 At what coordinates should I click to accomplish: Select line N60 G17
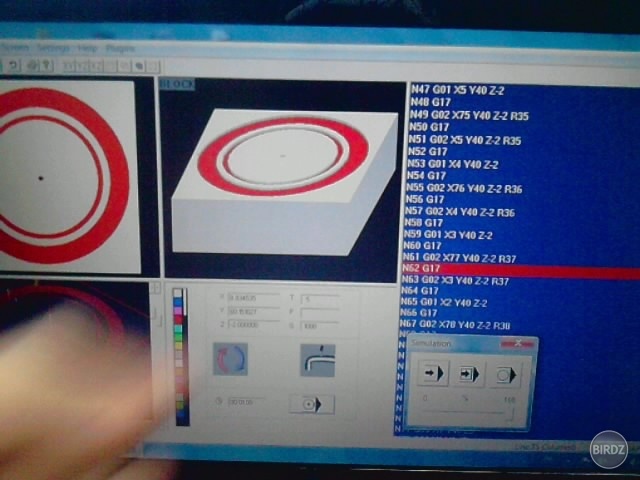(422, 245)
